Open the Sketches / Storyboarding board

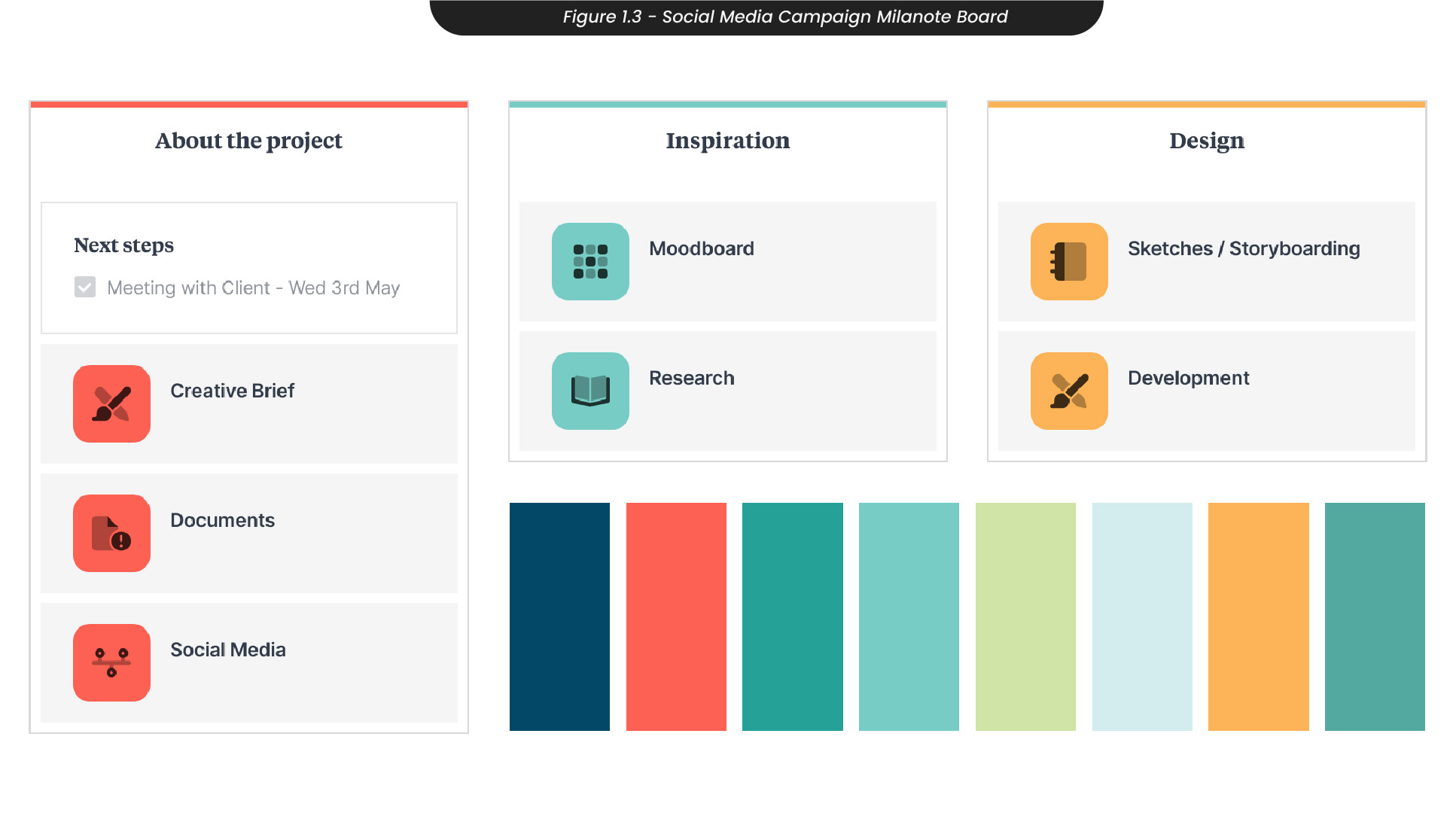1243,248
